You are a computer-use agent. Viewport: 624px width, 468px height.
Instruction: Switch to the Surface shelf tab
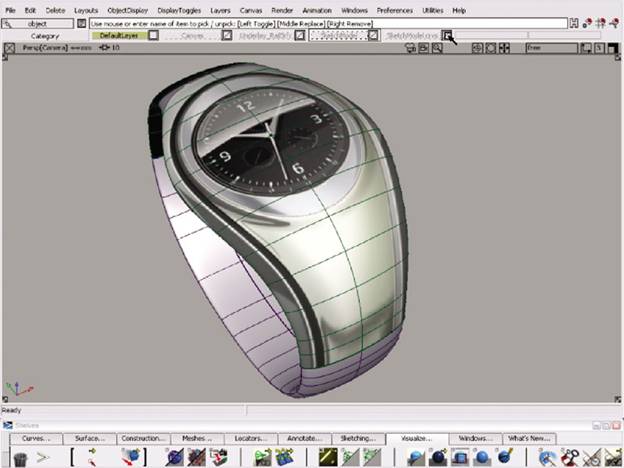90,439
